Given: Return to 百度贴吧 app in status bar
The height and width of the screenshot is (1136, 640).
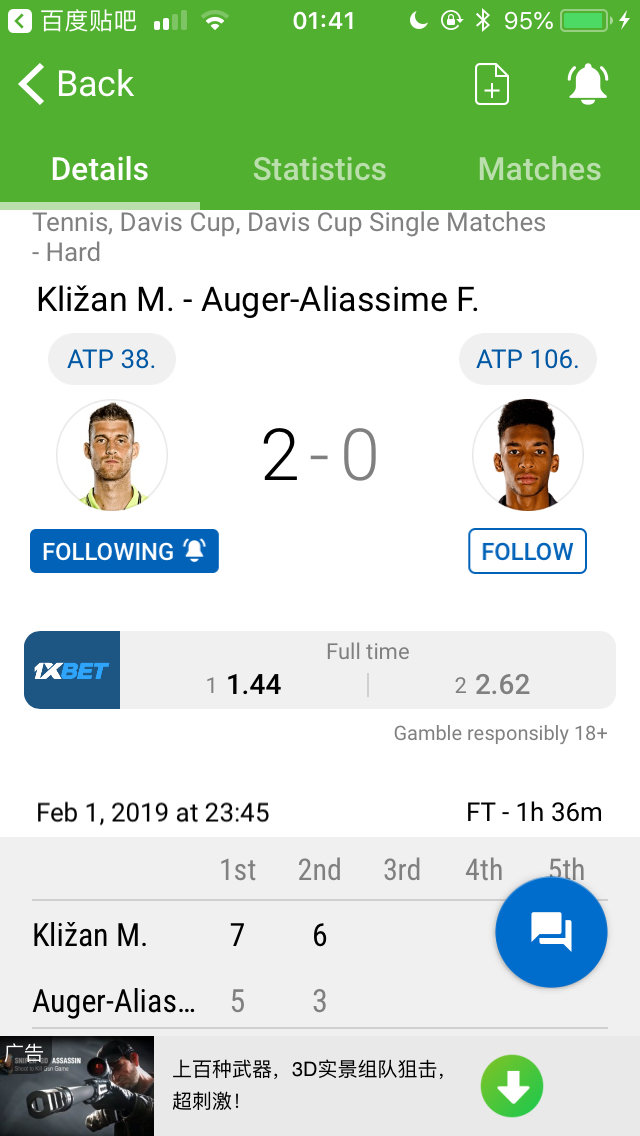Looking at the screenshot, I should (x=75, y=20).
